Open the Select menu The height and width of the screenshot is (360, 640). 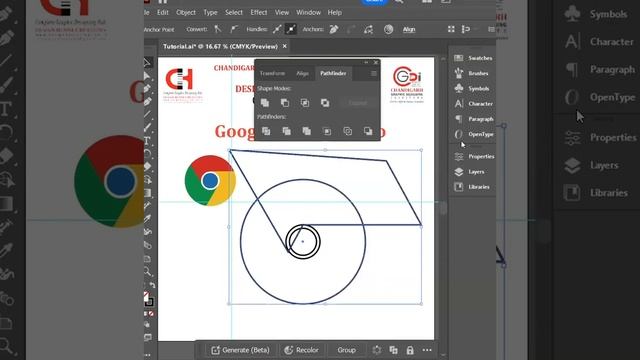click(x=234, y=13)
